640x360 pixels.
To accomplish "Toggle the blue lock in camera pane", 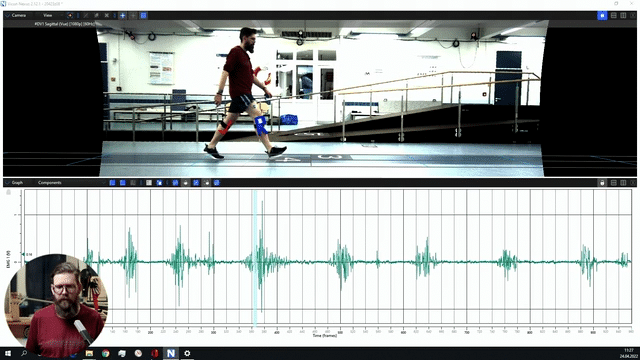I will click(x=602, y=16).
